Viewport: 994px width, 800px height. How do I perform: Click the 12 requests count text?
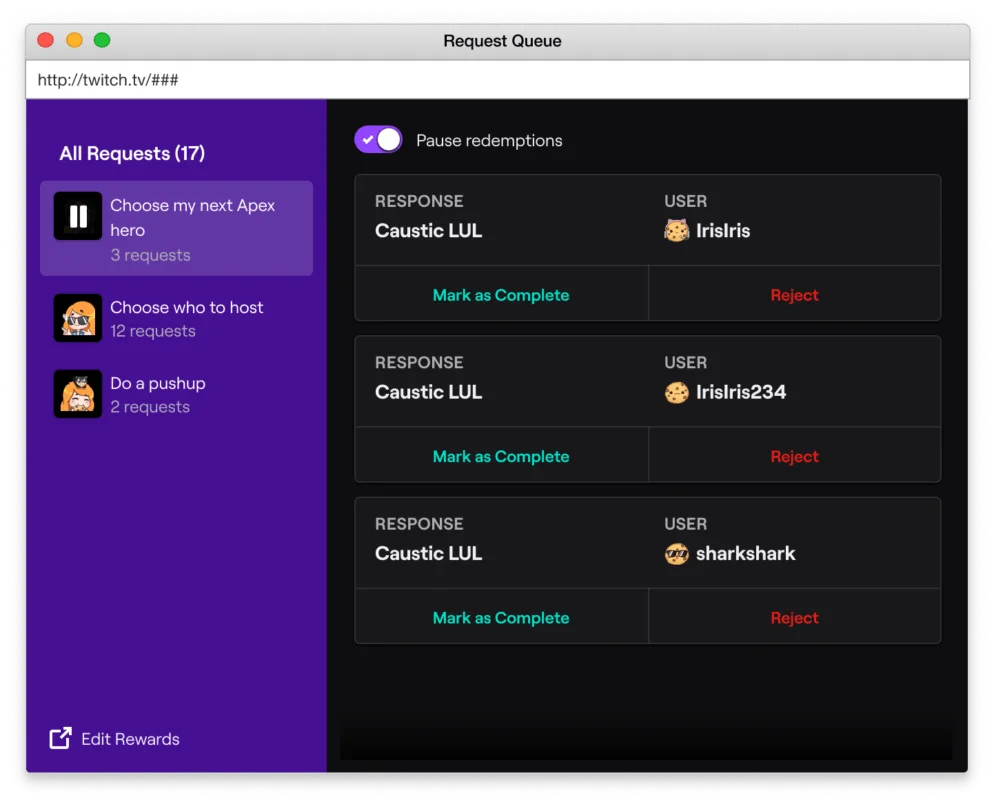[x=153, y=331]
